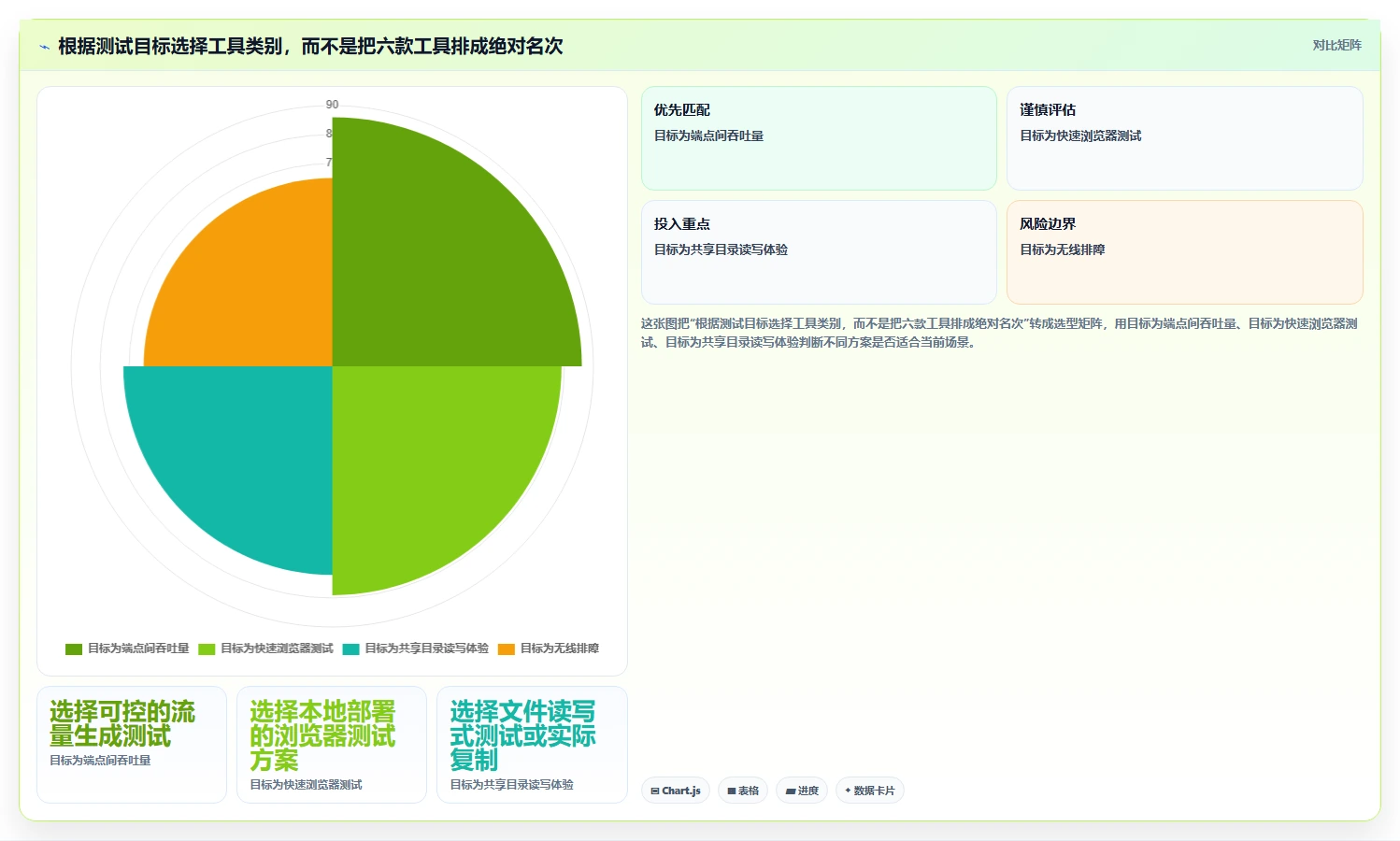
Task: Open the 投入重点 card
Action: (x=819, y=252)
